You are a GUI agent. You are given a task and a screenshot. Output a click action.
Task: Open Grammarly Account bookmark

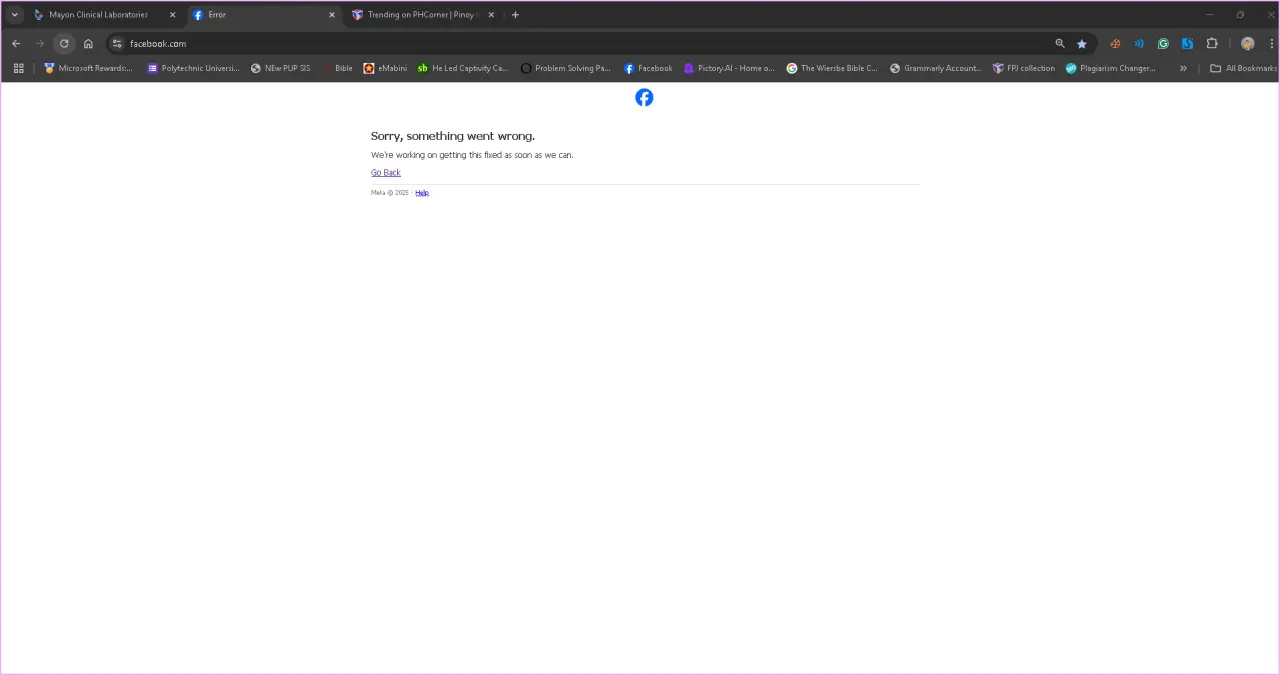[935, 68]
